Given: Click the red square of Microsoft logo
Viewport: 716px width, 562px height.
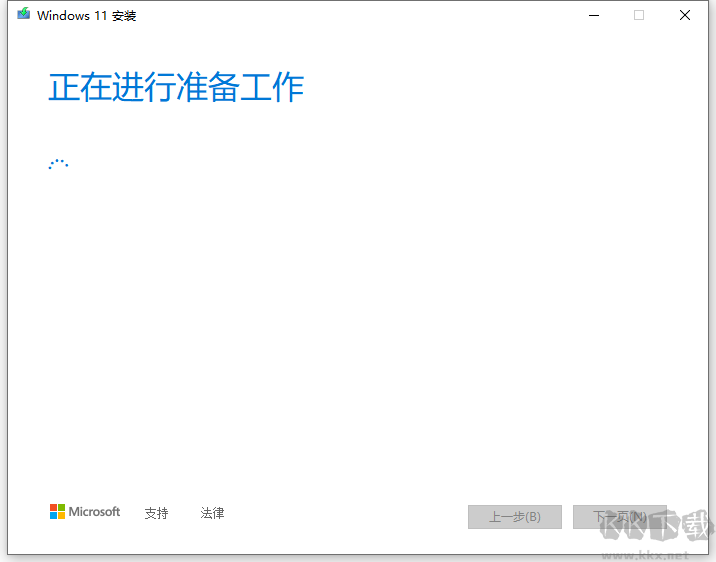Looking at the screenshot, I should [x=54, y=508].
